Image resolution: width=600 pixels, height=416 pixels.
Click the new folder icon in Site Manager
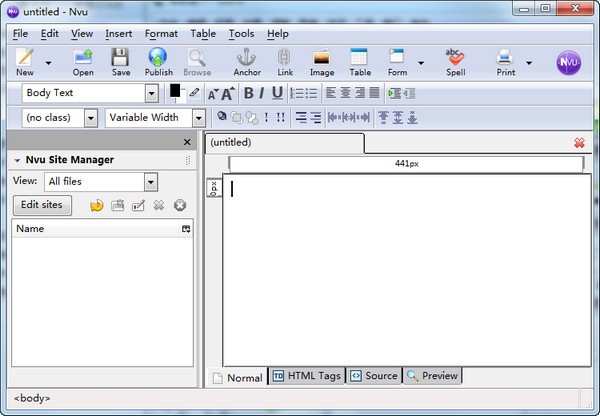coord(117,206)
